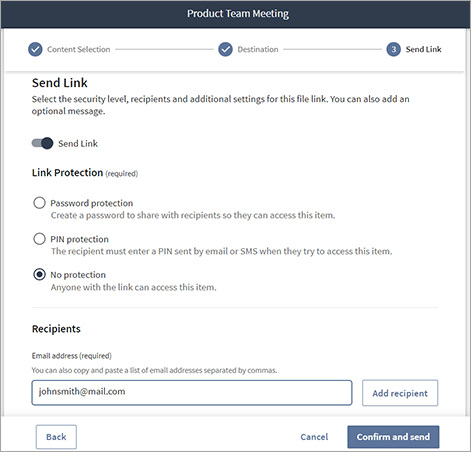Select PIN protection radio button
The width and height of the screenshot is (471, 452).
tap(39, 239)
